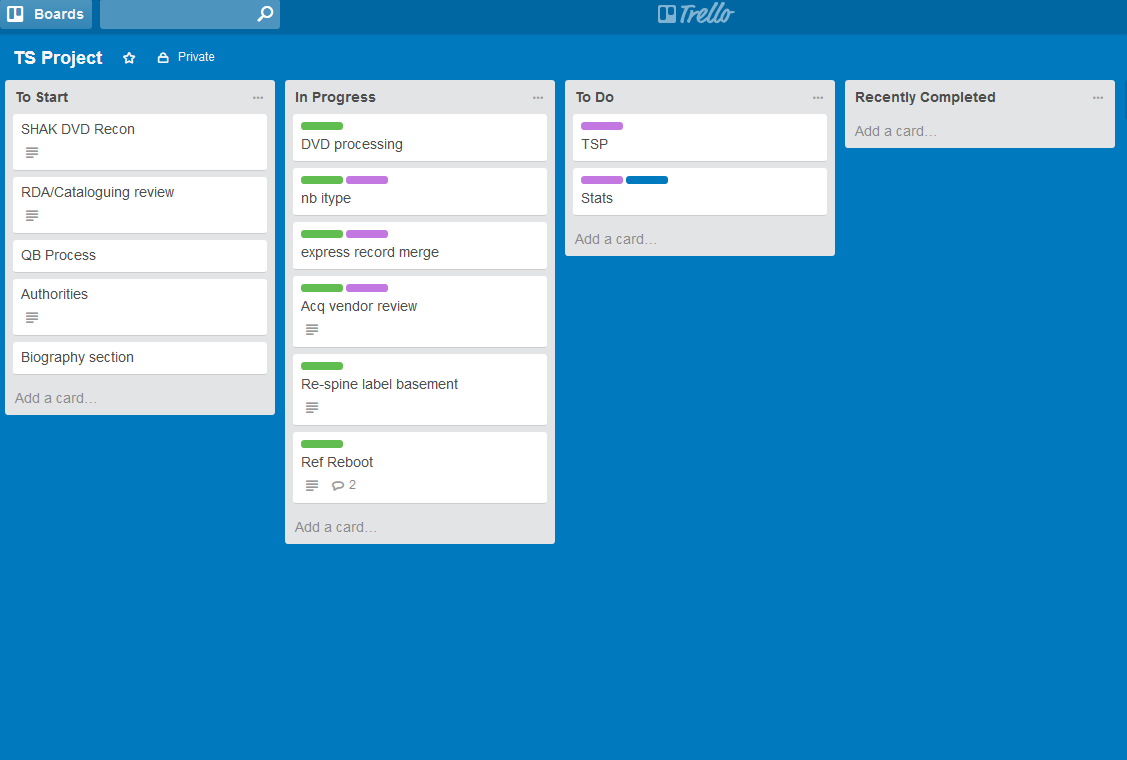Screen dimensions: 1127x760
Task: Open the Boards menu button
Action: 46,14
